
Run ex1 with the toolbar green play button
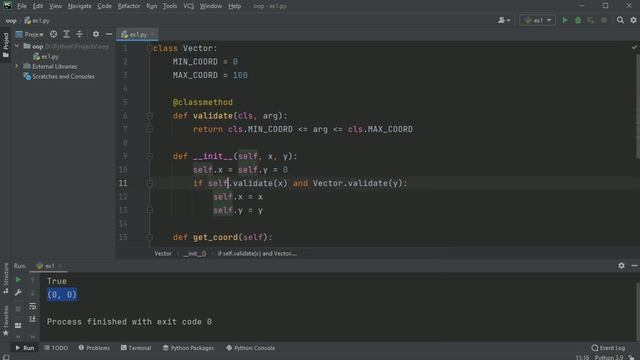[565, 20]
